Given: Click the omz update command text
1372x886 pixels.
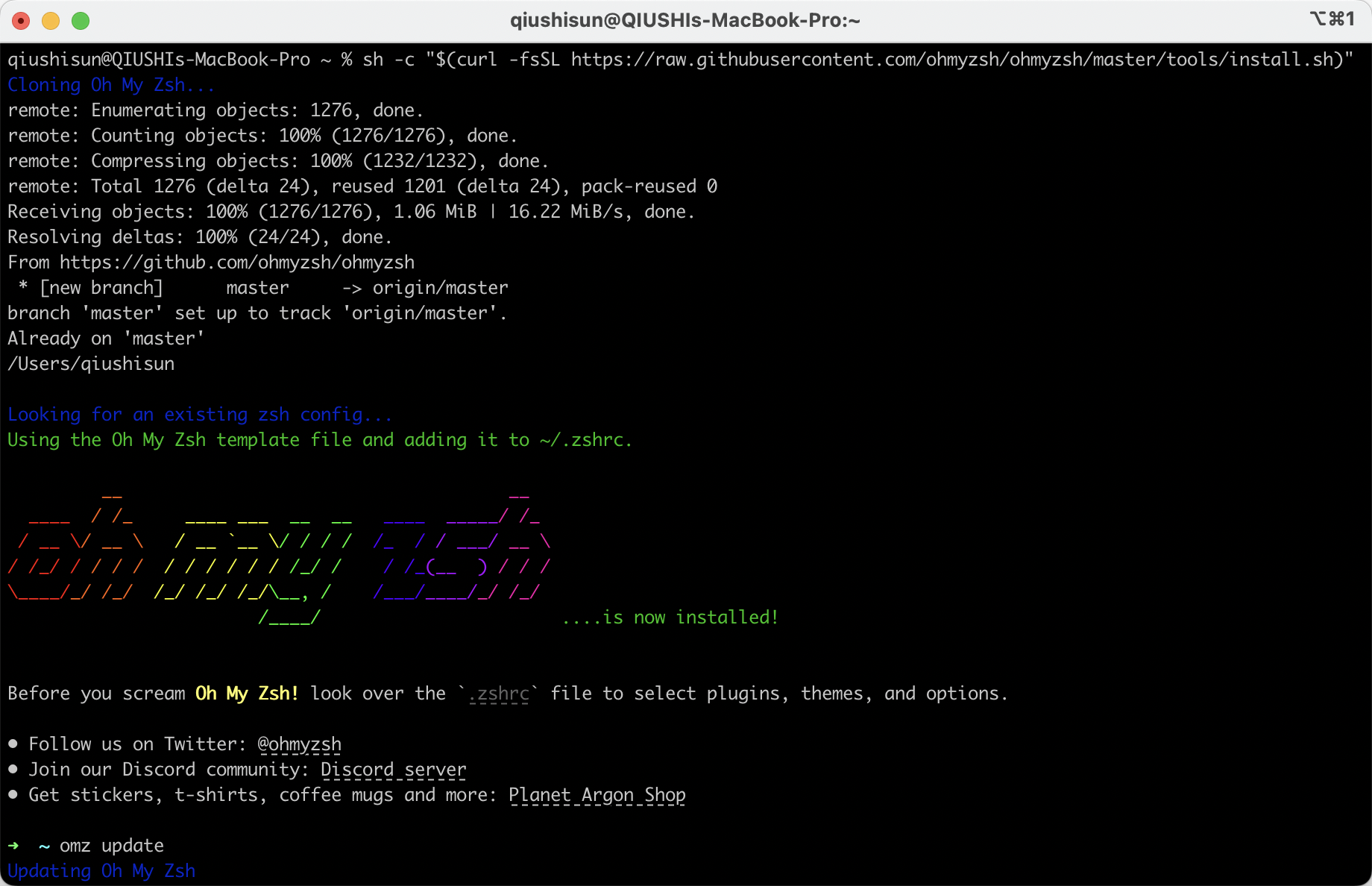Looking at the screenshot, I should click(112, 845).
